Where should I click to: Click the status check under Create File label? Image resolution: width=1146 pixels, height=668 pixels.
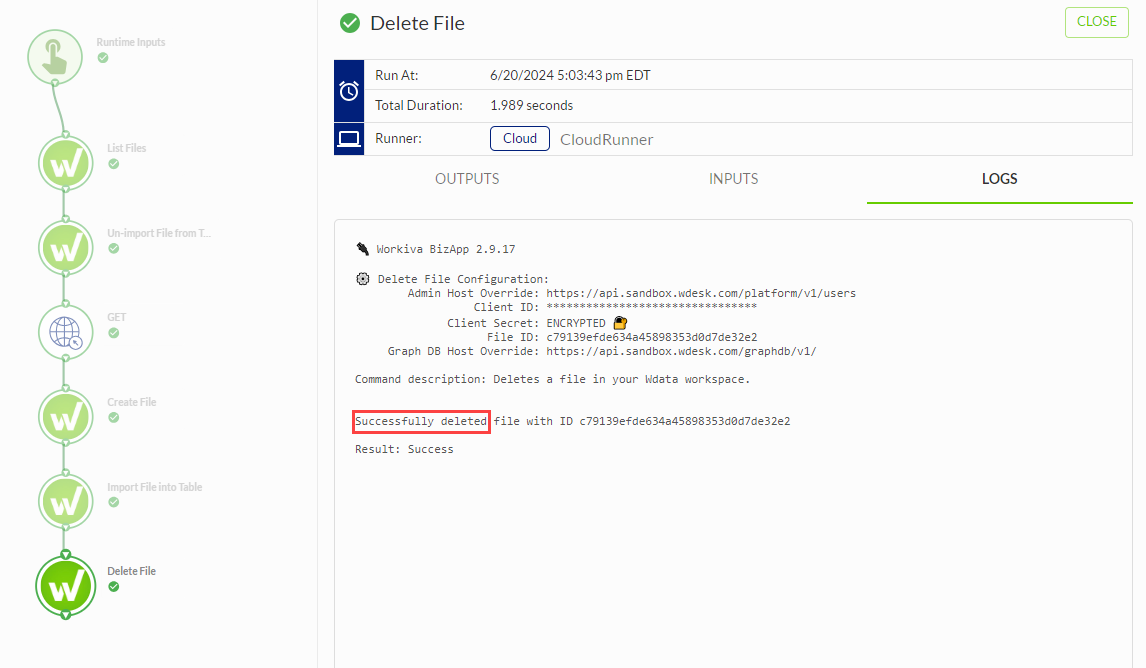click(x=114, y=418)
